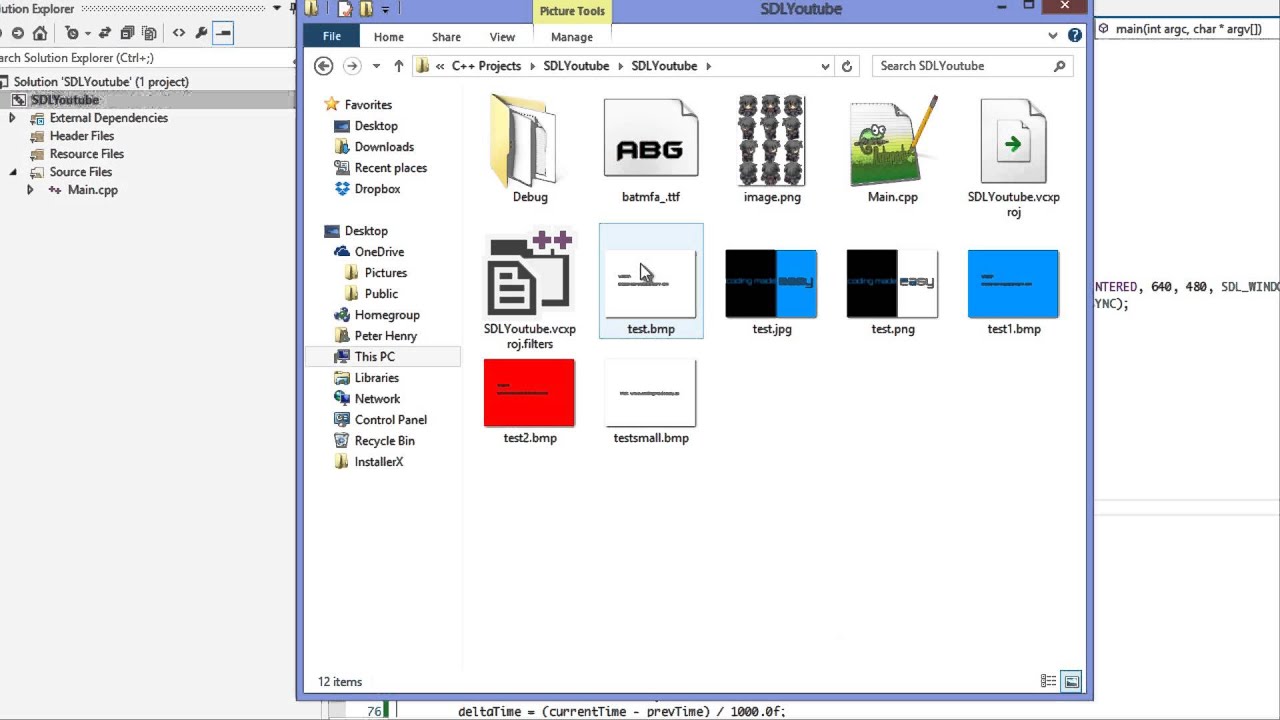Collapse Source Files in Solution Explorer
Screen dimensions: 1280x720
coord(13,172)
